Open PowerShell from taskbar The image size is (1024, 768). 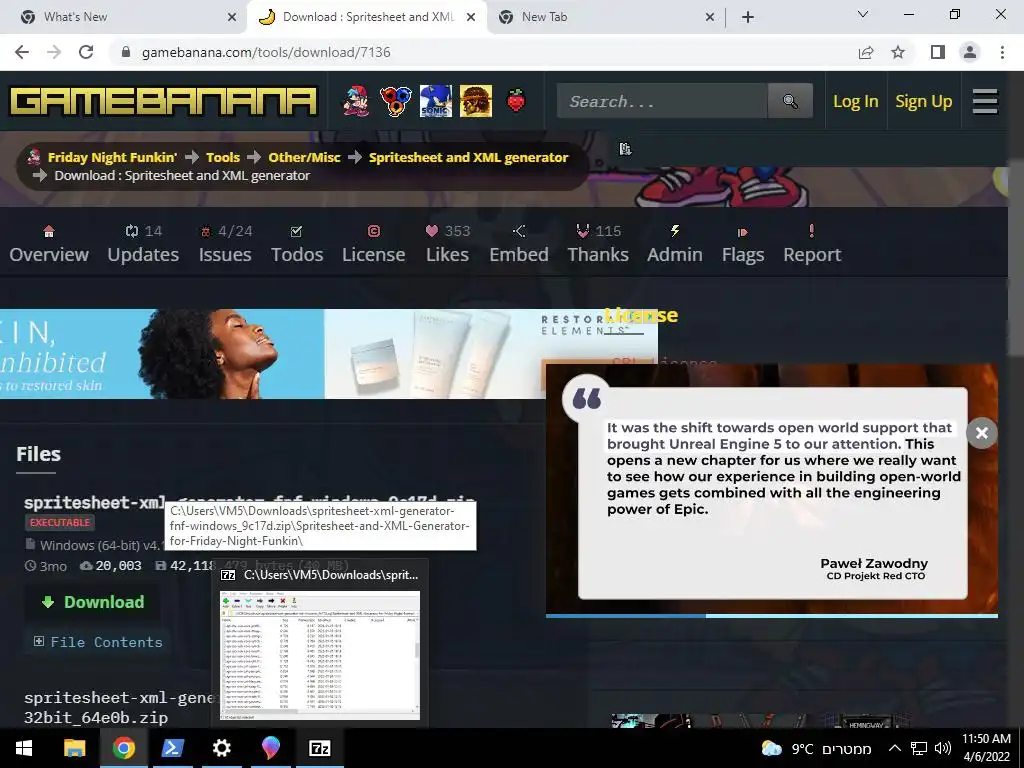(172, 748)
